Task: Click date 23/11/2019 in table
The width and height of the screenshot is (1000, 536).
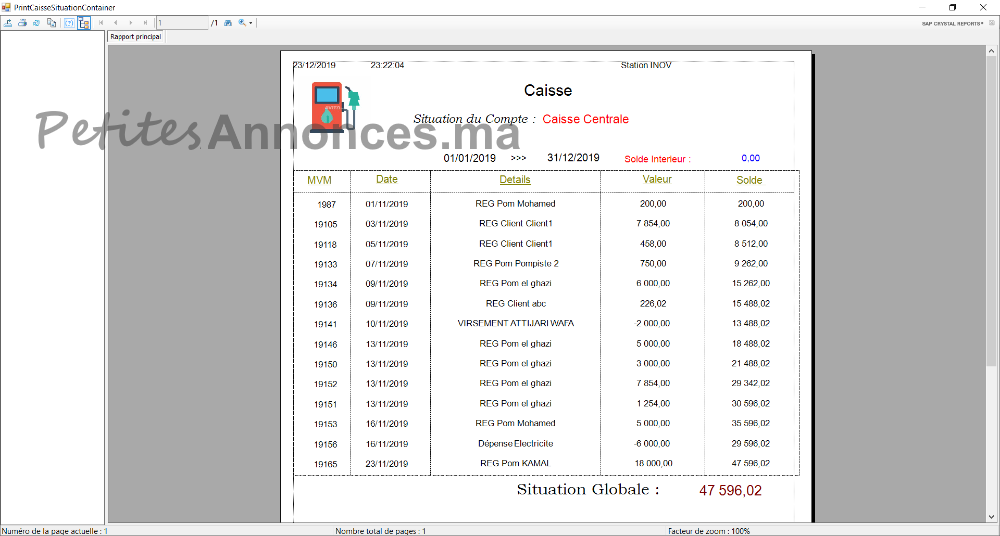Action: [x=386, y=464]
